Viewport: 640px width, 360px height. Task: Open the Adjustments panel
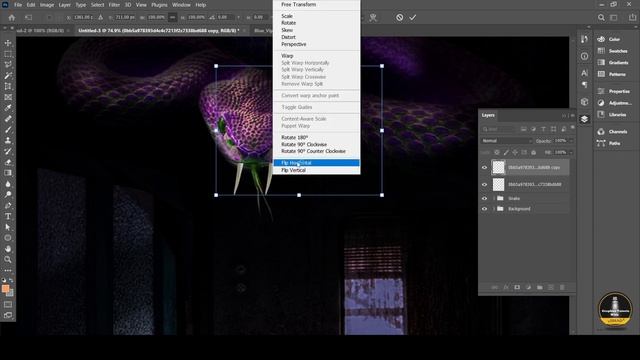(x=614, y=103)
